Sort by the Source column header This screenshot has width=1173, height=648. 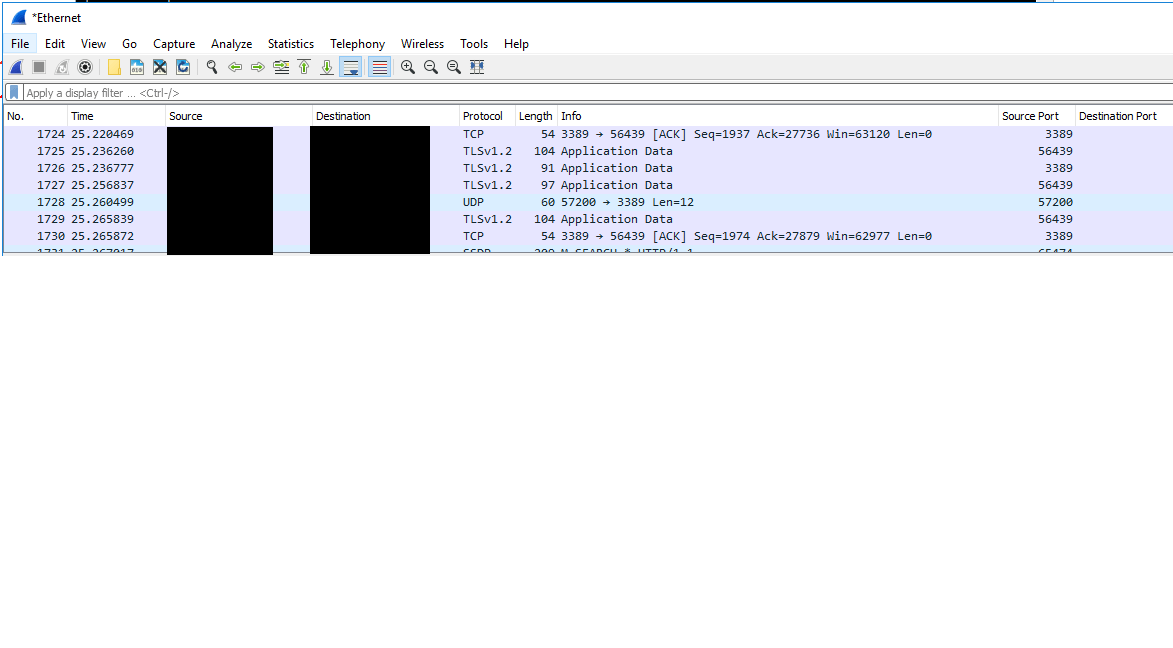[239, 116]
